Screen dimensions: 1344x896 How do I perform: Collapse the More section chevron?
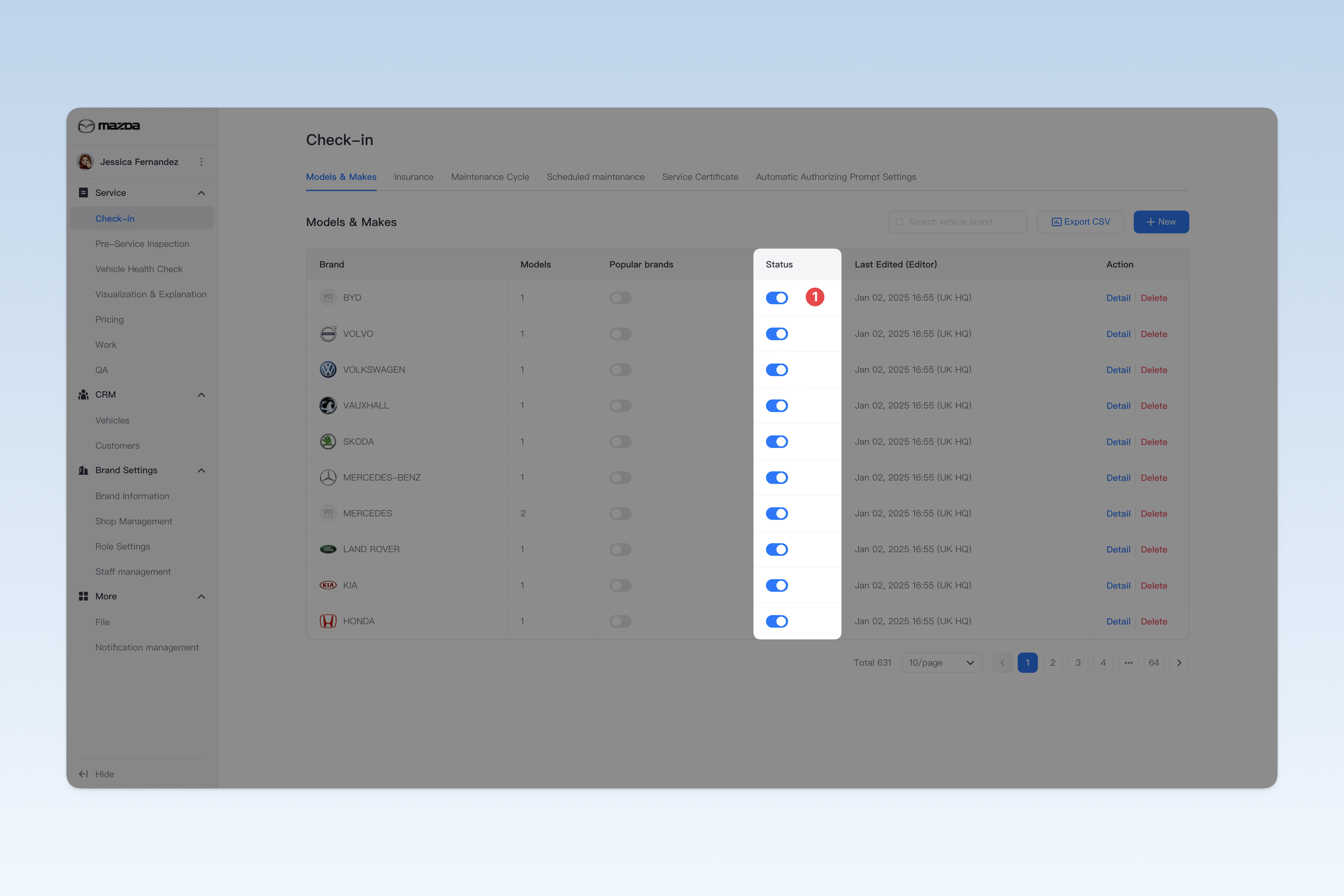click(201, 597)
